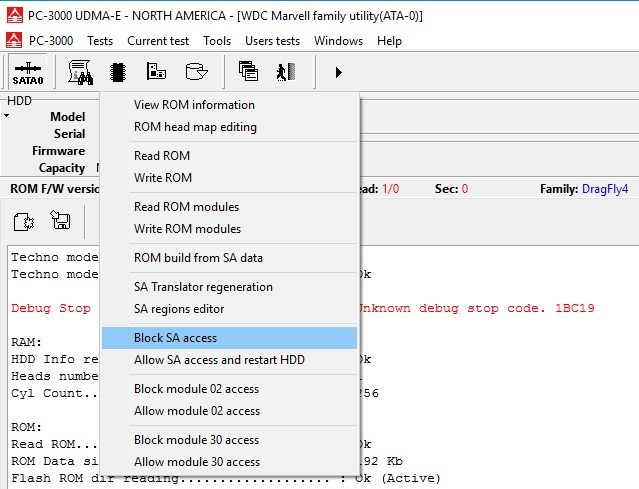Click the Capacity label in HDD panel

tap(62, 168)
